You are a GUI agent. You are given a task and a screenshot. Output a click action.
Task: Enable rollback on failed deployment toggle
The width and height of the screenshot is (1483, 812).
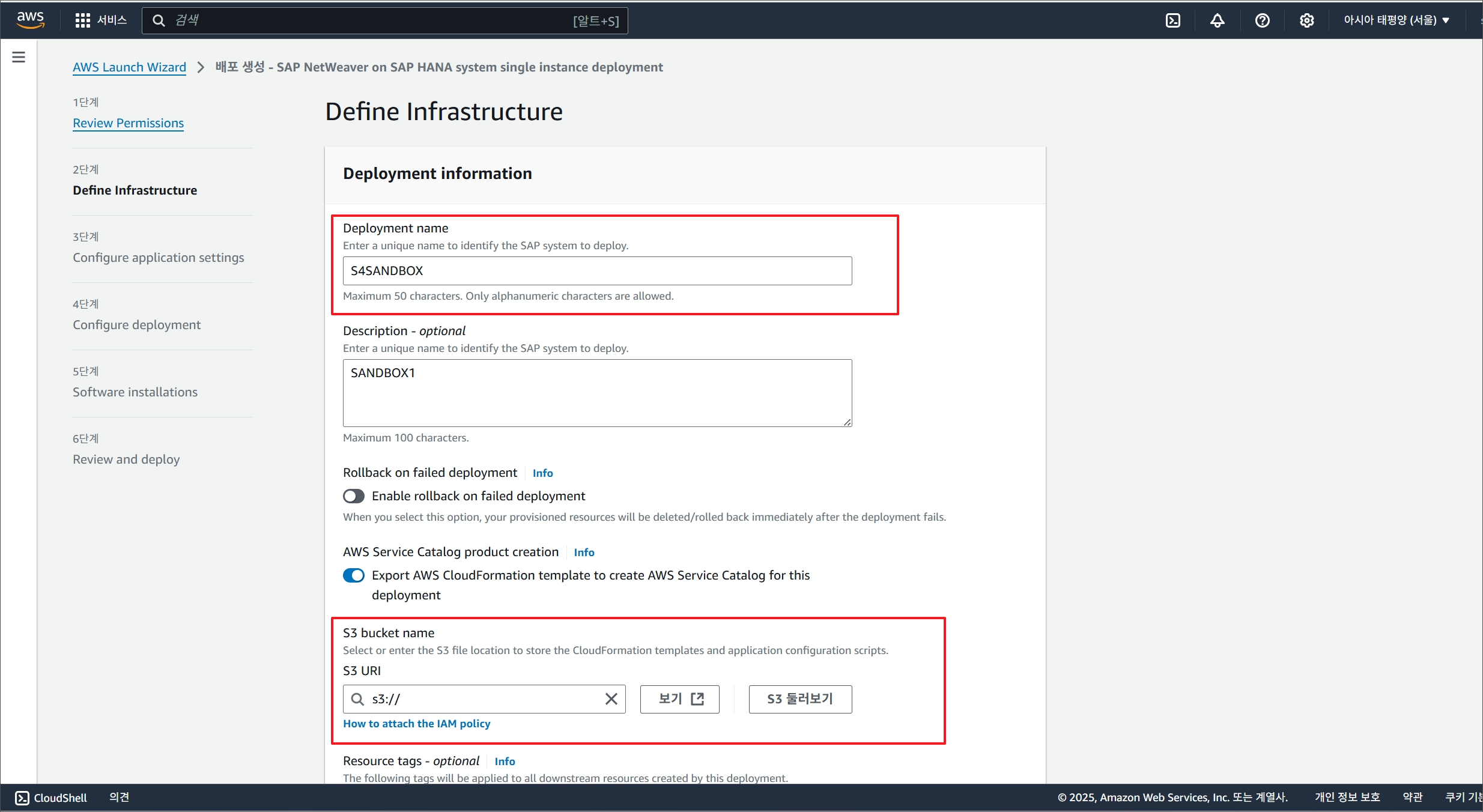354,496
